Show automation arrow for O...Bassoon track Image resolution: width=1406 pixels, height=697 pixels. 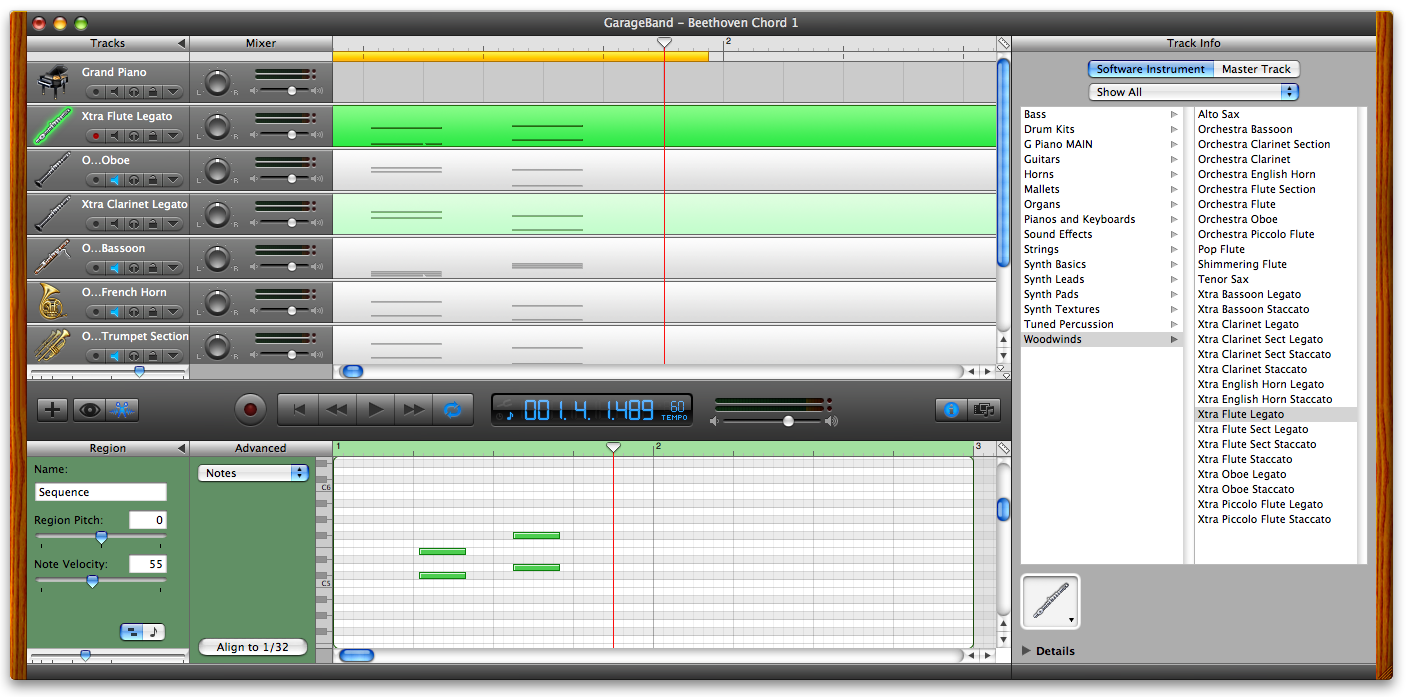(172, 268)
